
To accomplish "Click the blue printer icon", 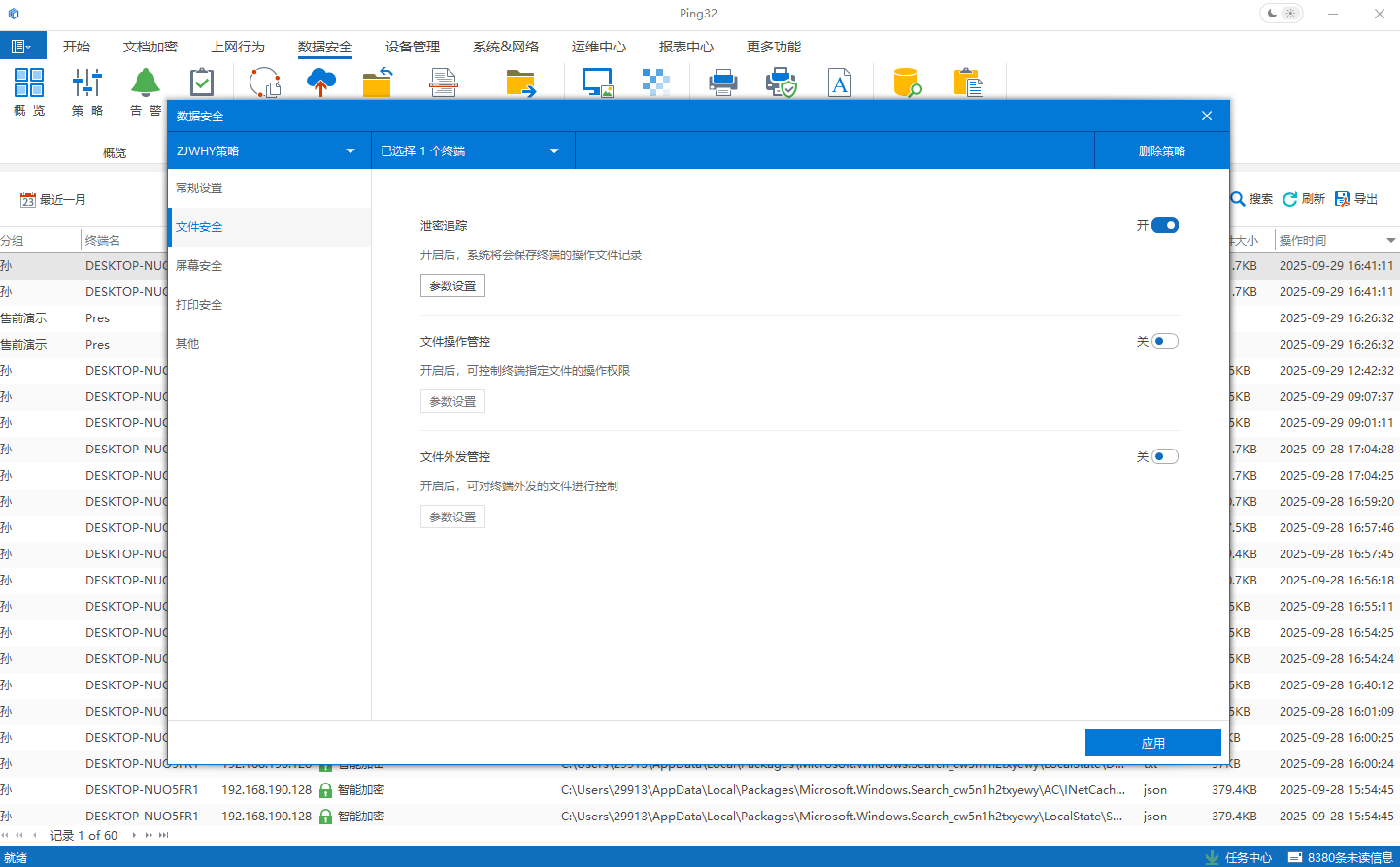I will (723, 83).
